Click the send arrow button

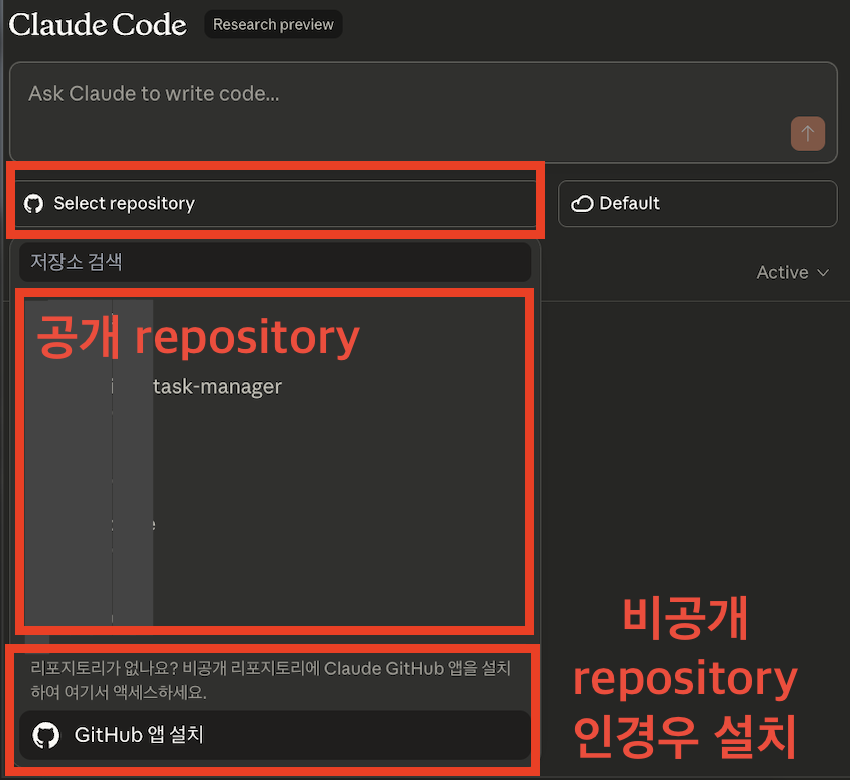[x=807, y=133]
